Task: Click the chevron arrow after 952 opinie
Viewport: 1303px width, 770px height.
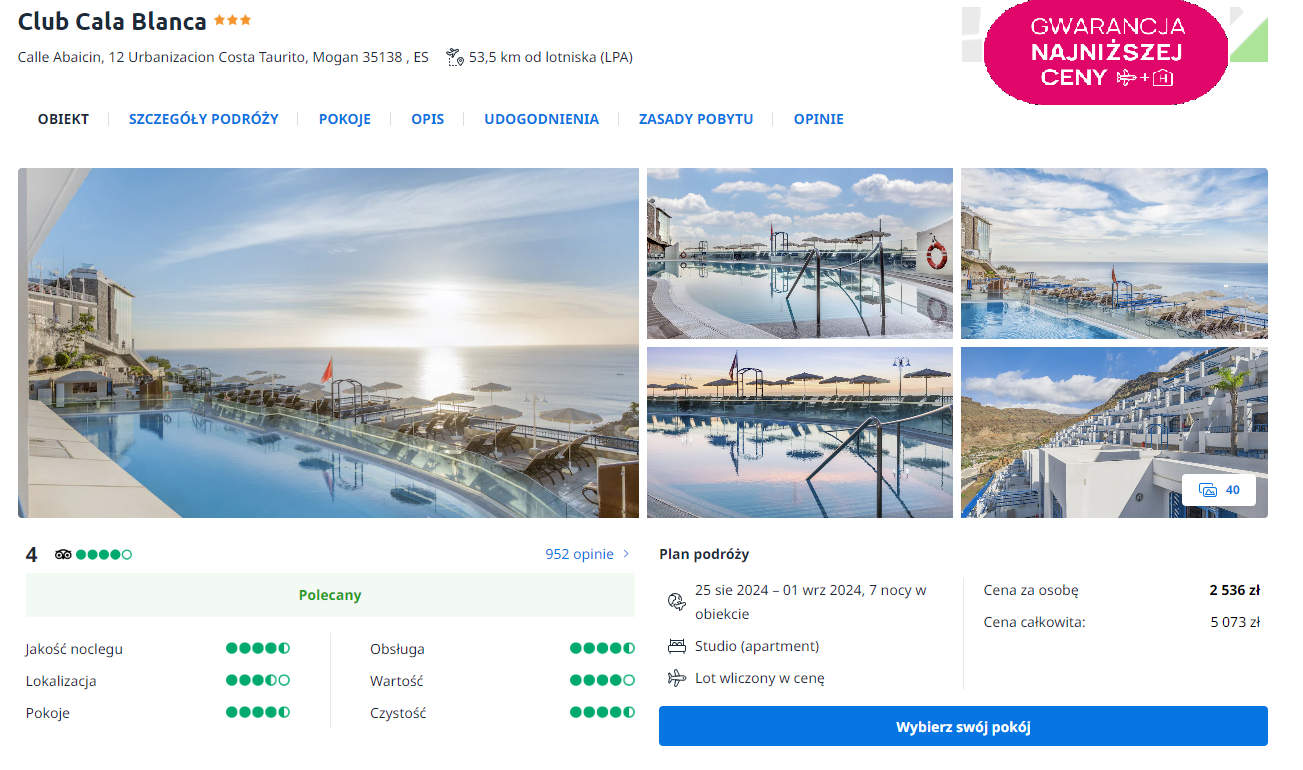Action: [x=627, y=554]
